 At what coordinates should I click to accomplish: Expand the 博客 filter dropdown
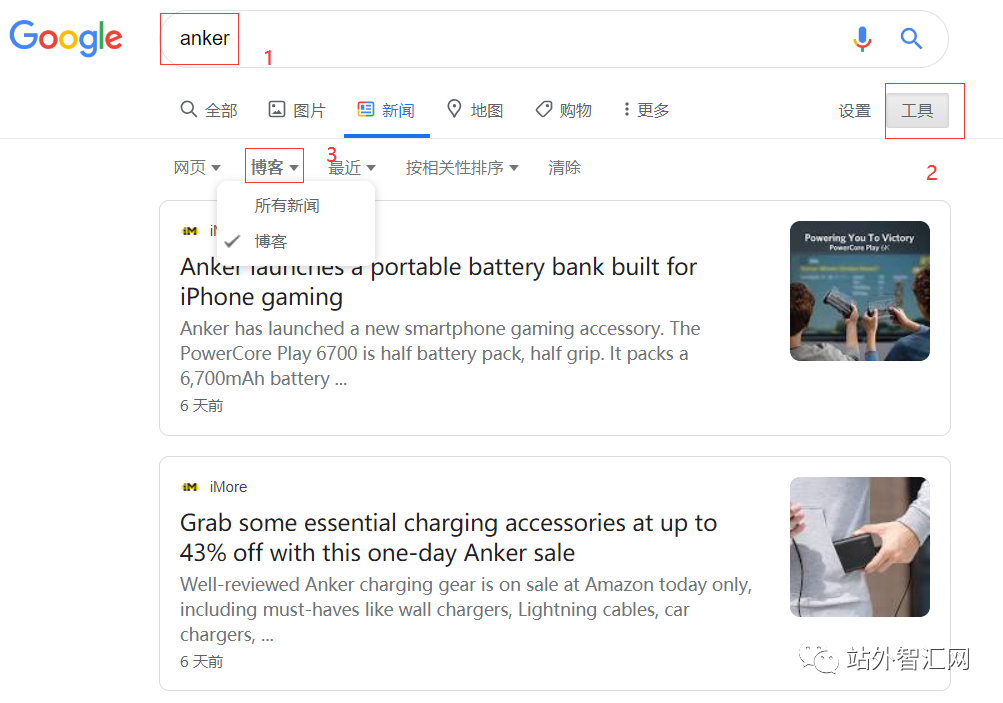(274, 167)
